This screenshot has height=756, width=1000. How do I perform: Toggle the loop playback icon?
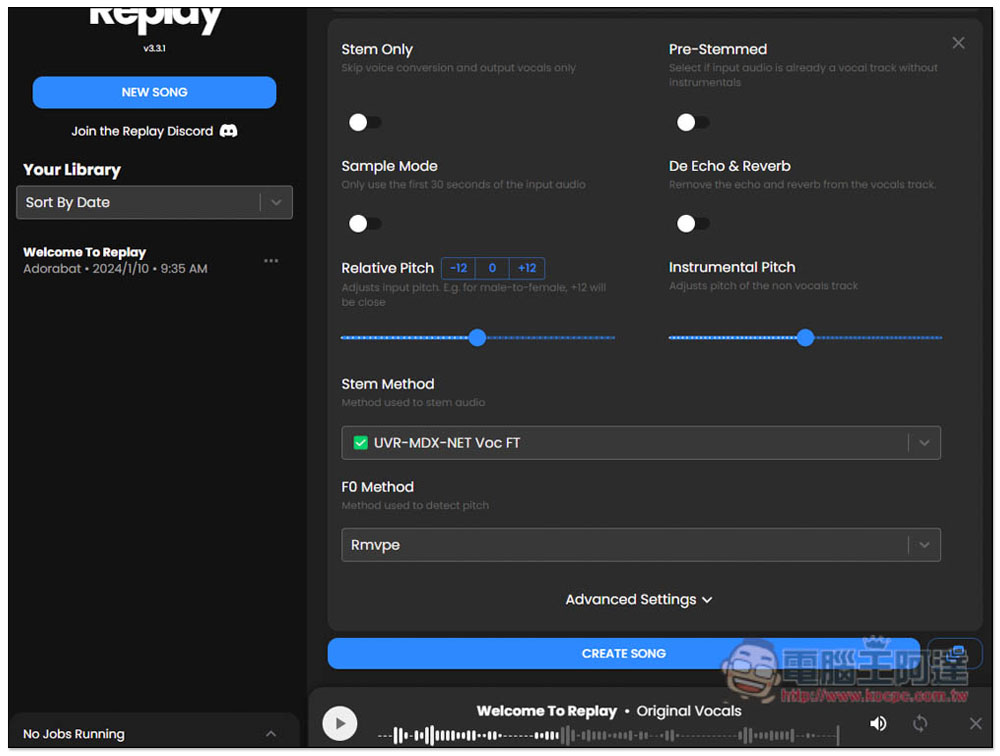(x=920, y=723)
